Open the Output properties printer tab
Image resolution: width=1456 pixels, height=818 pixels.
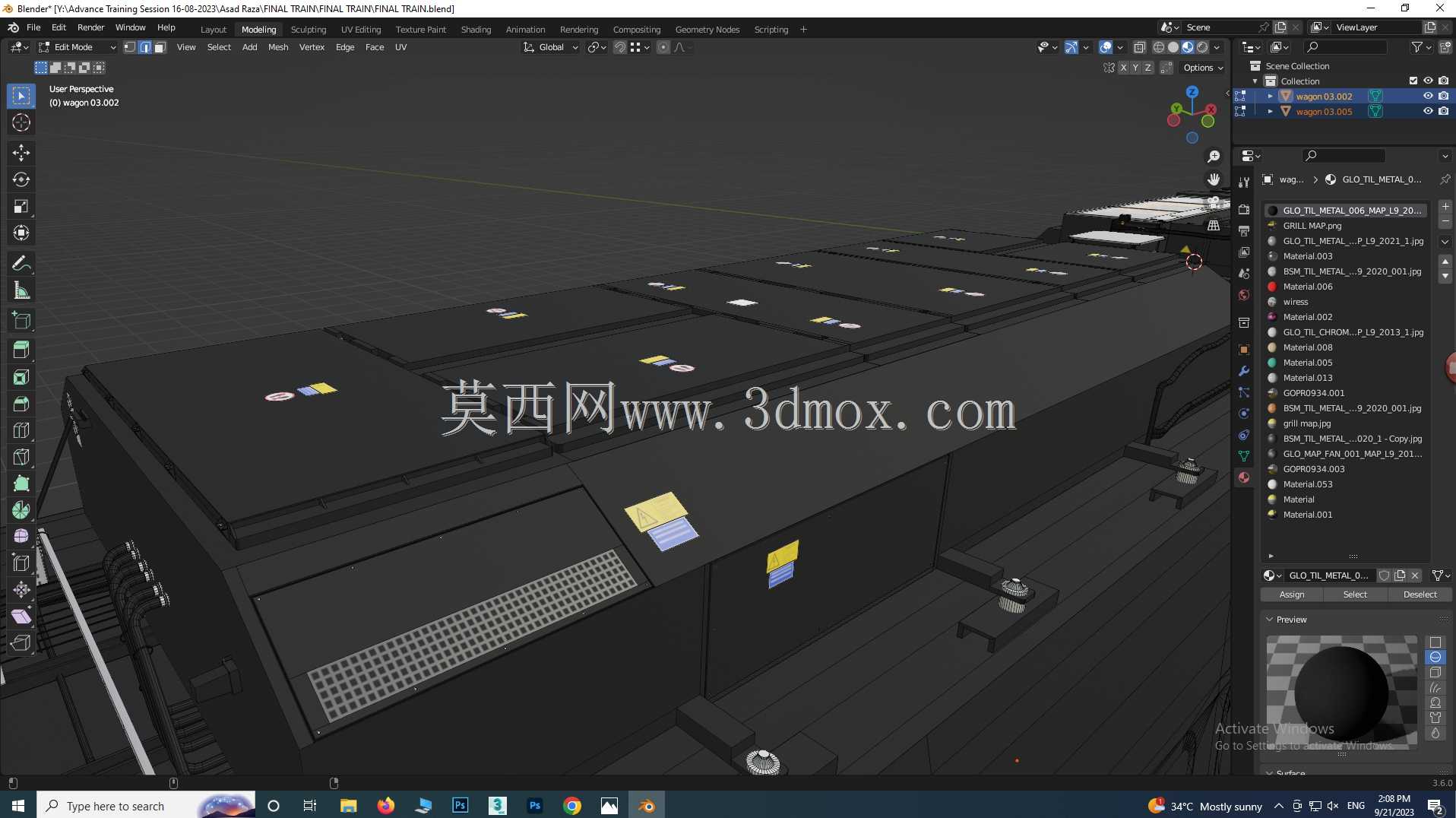1244,230
